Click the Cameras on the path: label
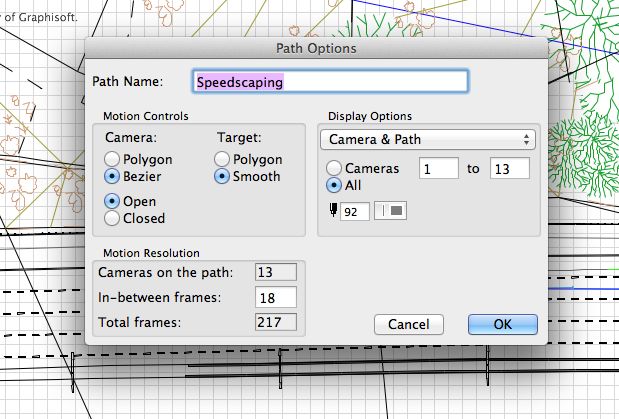This screenshot has height=419, width=619. click(165, 272)
